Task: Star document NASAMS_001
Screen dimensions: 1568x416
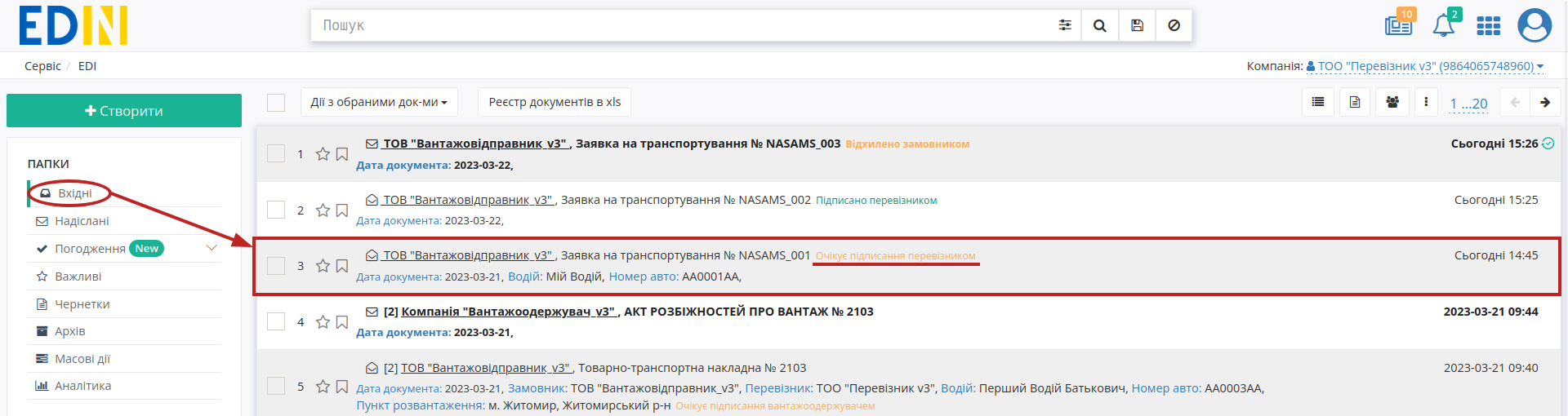Action: coord(323,266)
